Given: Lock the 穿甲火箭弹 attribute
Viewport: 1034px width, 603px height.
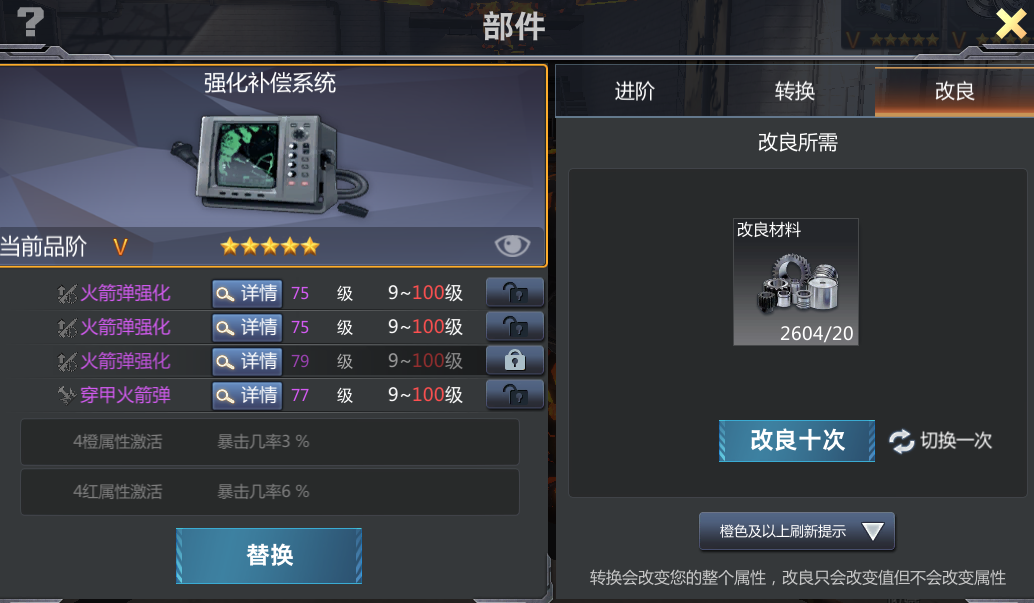Looking at the screenshot, I should coord(515,395).
